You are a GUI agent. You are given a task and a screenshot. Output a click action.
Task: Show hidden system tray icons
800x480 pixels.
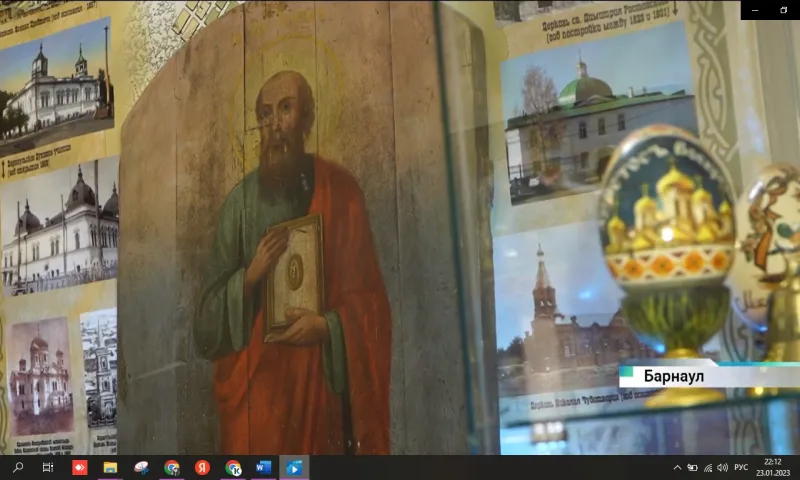(678, 467)
